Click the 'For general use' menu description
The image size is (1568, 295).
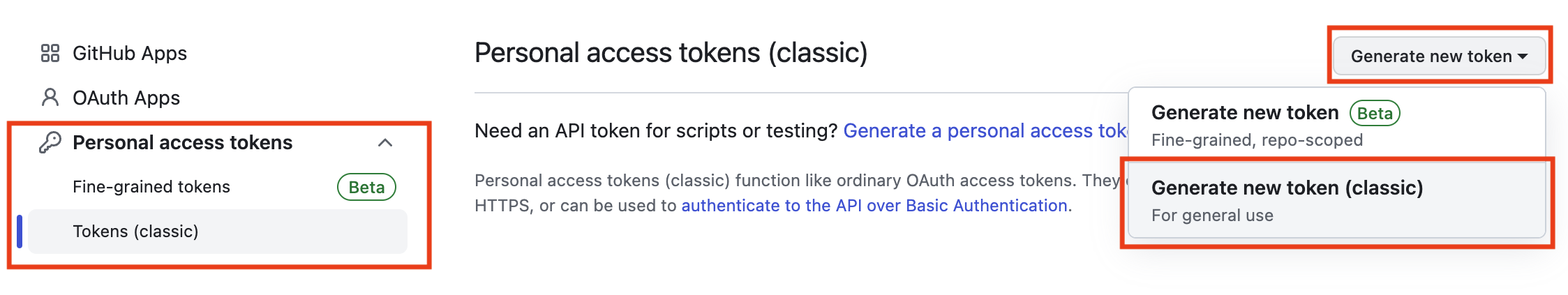tap(1212, 215)
